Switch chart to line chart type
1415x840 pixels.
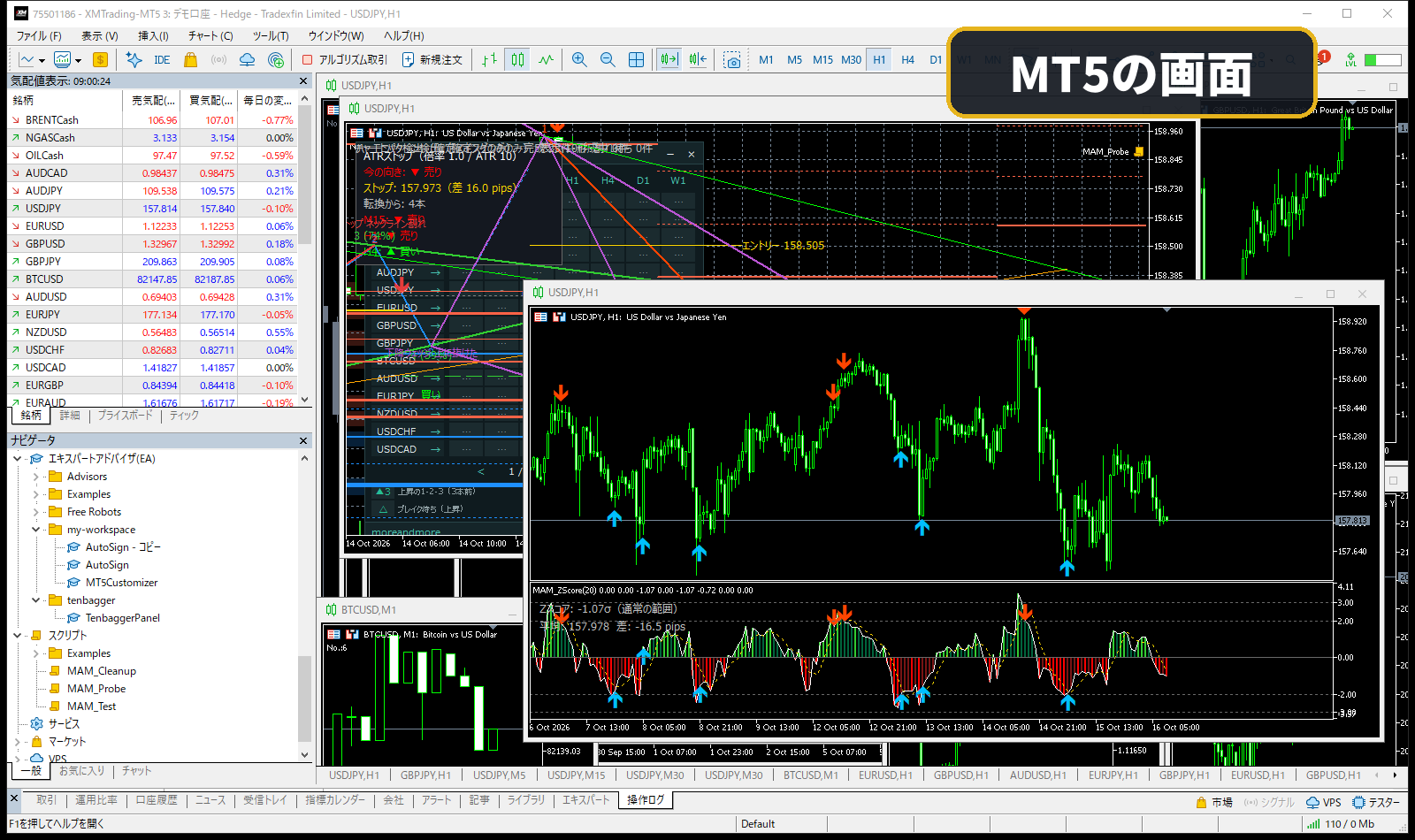pos(546,60)
